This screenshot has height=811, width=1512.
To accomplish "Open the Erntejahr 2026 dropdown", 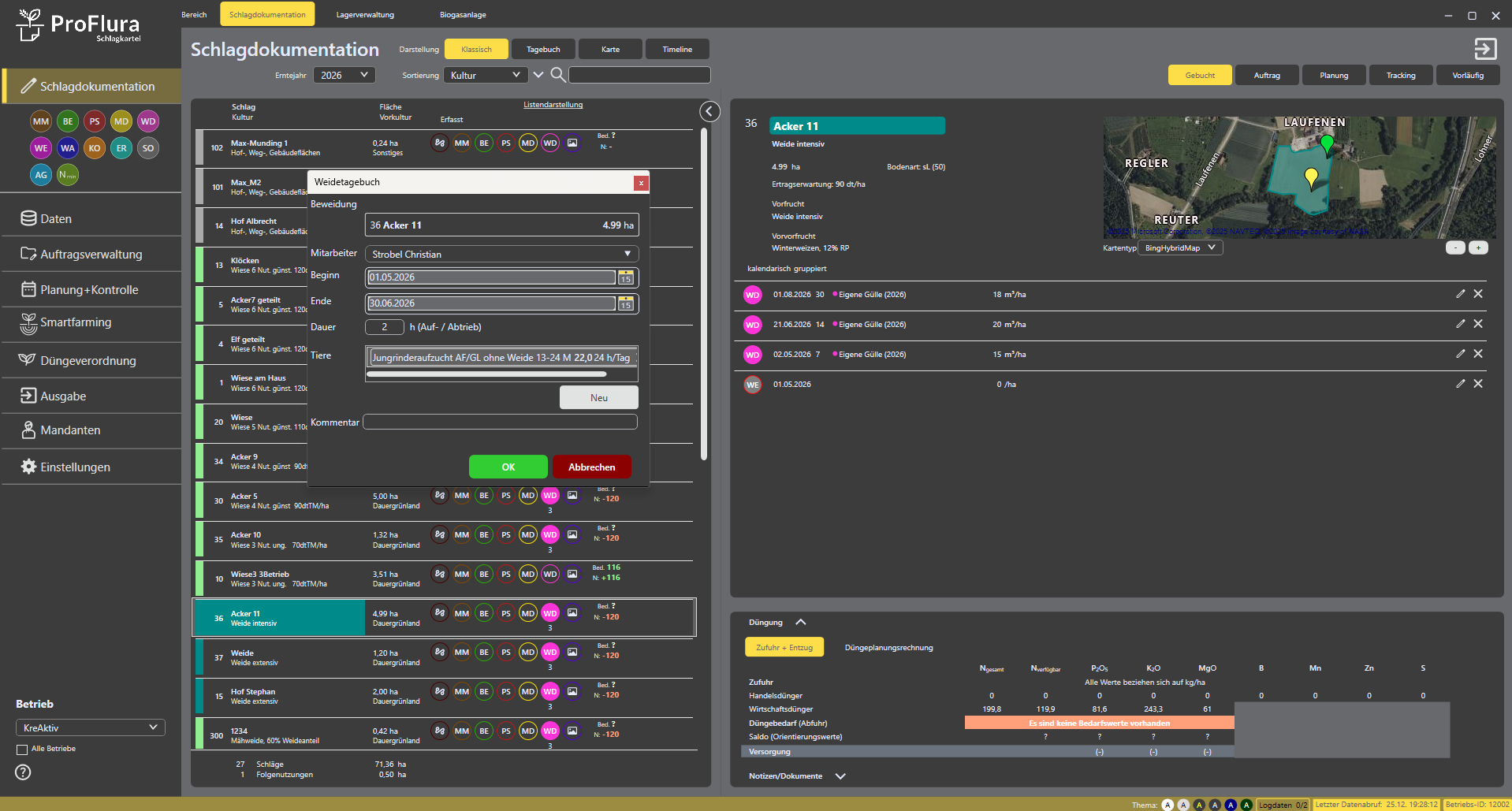I will 344,75.
